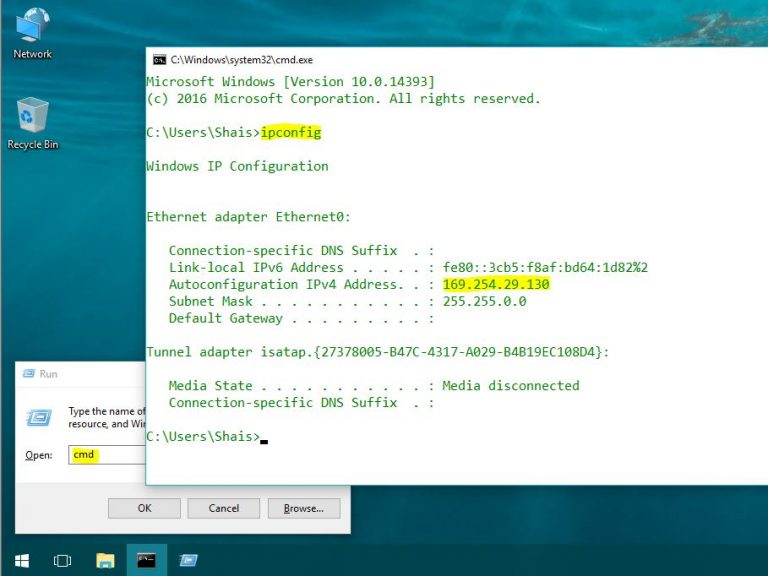Viewport: 768px width, 576px height.
Task: Click the 169.254.29.130 IPv4 address
Action: [x=496, y=284]
